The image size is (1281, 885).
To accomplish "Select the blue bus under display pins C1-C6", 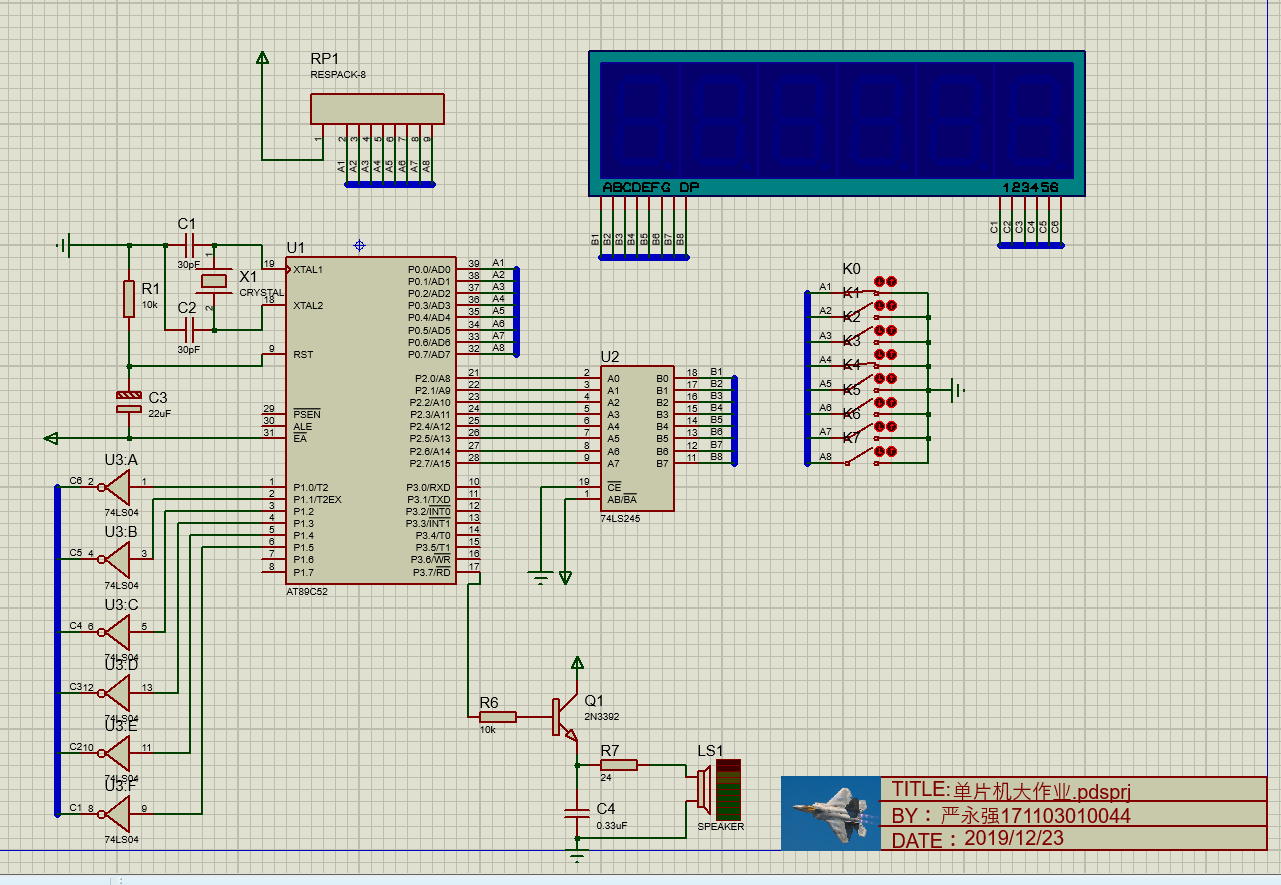I will coord(1031,245).
